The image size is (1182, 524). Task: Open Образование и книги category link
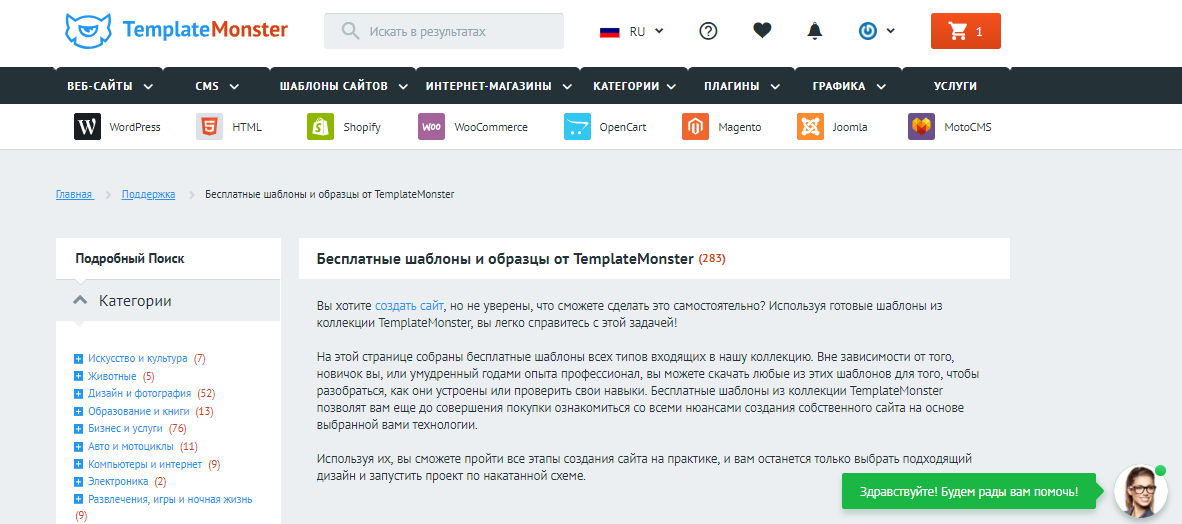pos(139,411)
